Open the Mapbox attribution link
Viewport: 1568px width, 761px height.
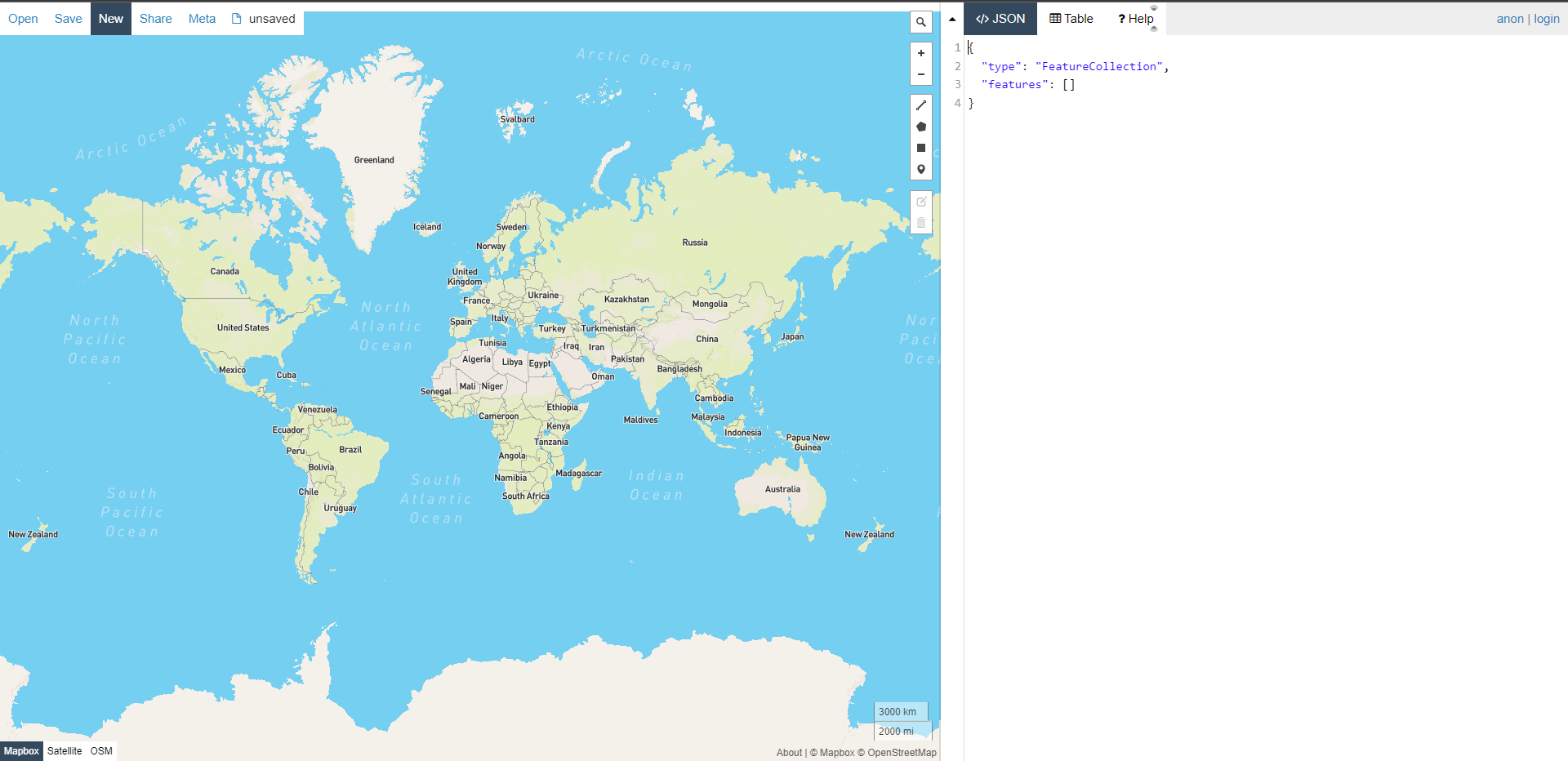832,753
